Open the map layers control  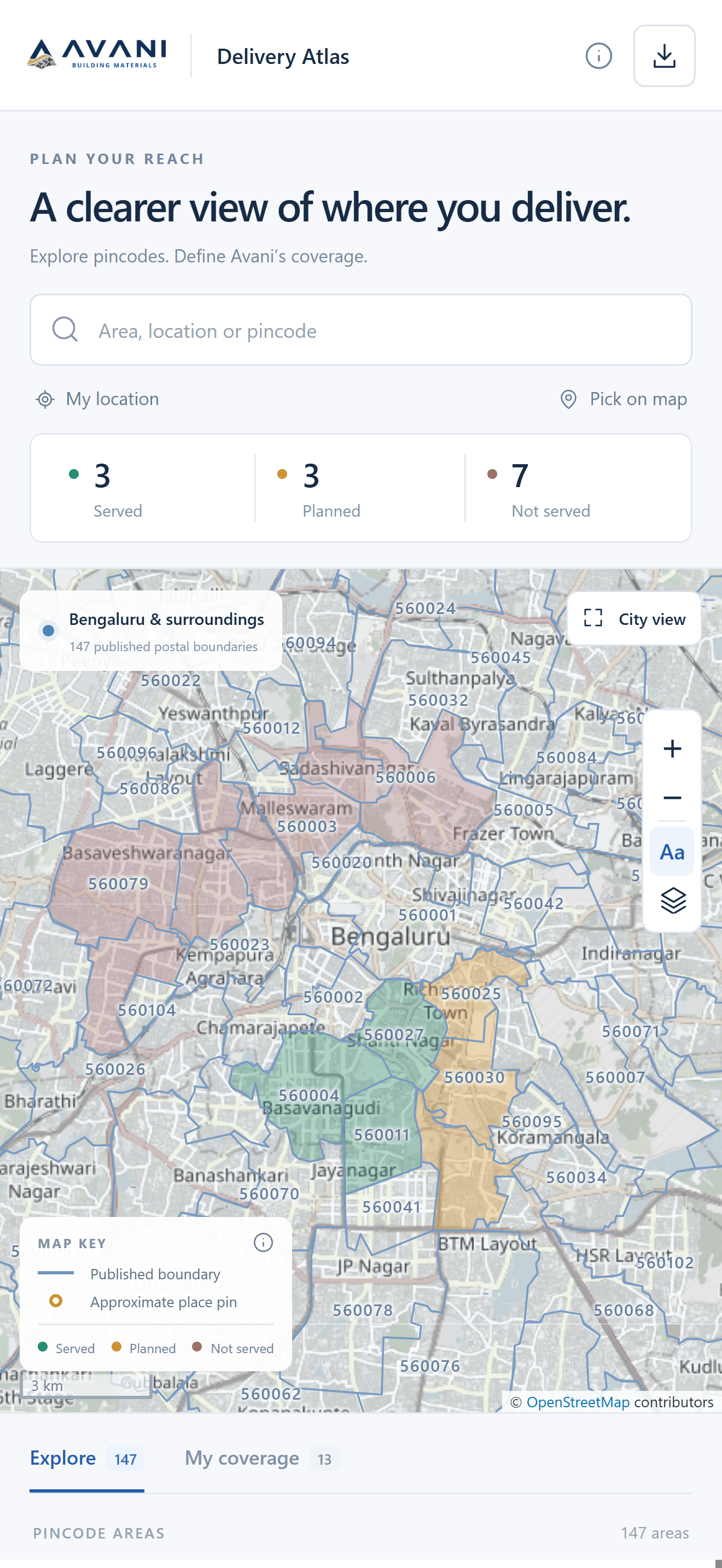pyautogui.click(x=672, y=900)
